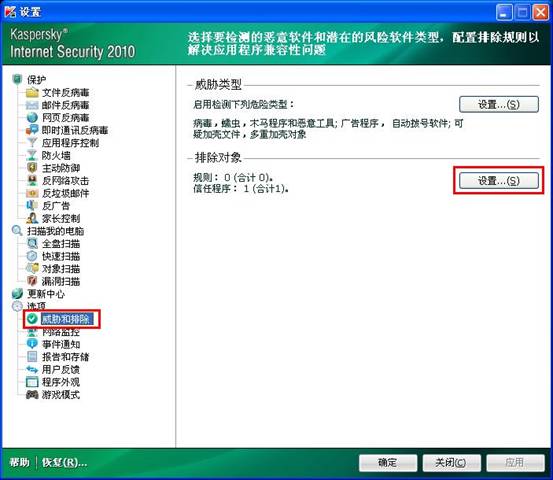
Task: Click the 文件反病毒 folder icon
Action: [x=32, y=92]
